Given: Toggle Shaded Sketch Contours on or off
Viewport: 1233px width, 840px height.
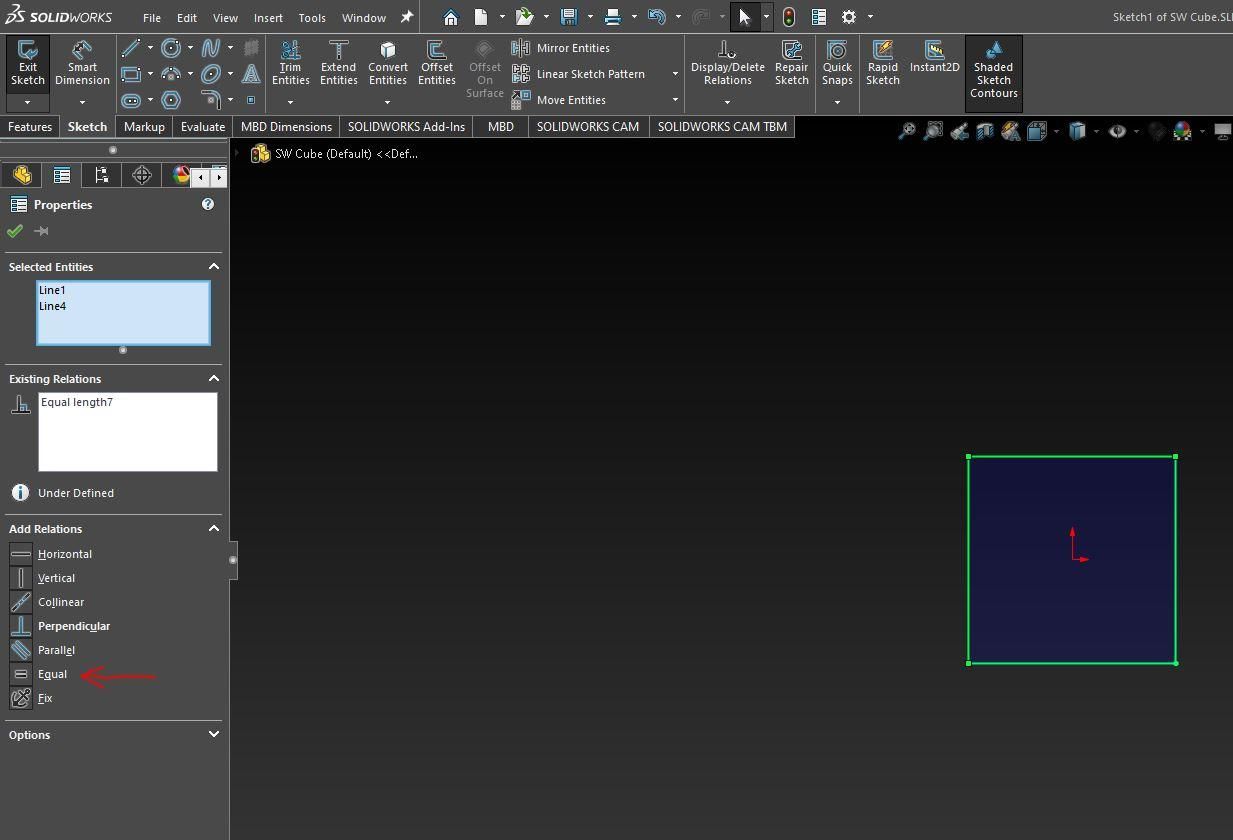Looking at the screenshot, I should 993,73.
